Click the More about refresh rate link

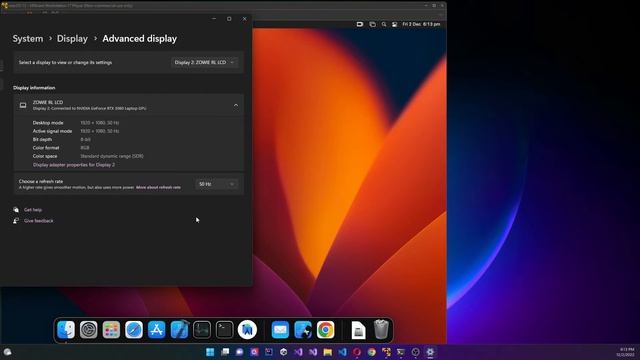click(158, 187)
